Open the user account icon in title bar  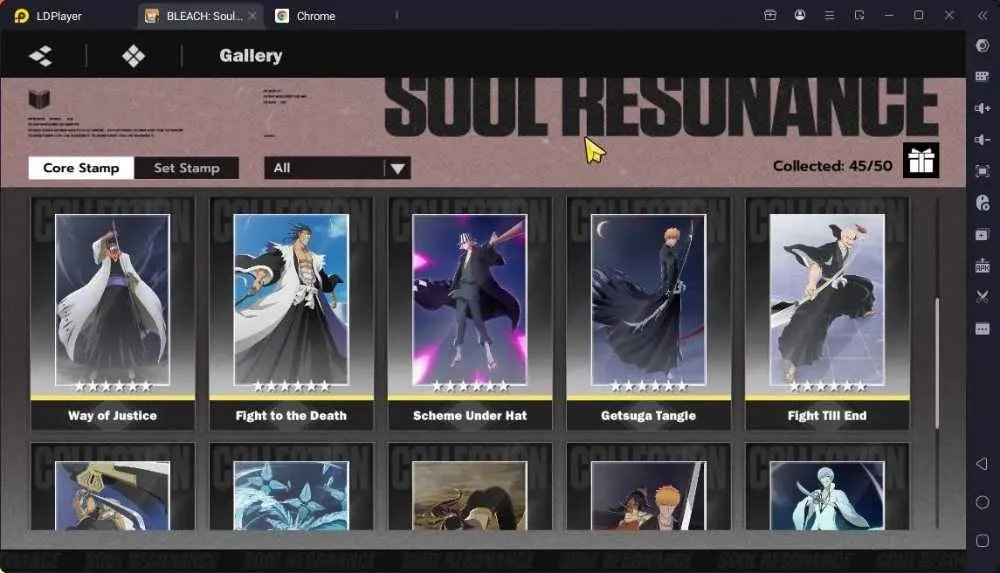(800, 15)
